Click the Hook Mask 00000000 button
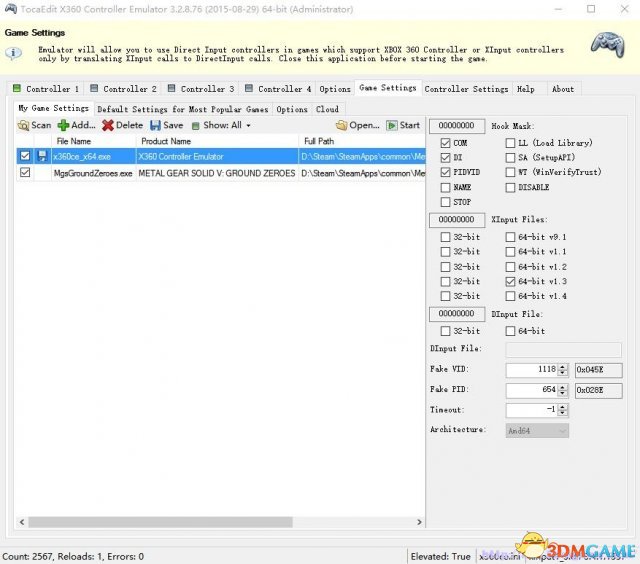The image size is (640, 564). pos(457,126)
